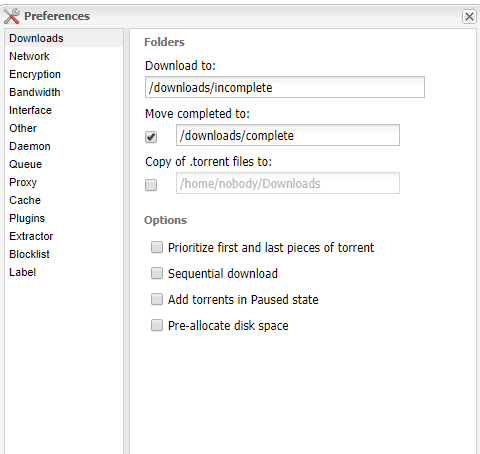Select Label plugin settings

(64, 272)
